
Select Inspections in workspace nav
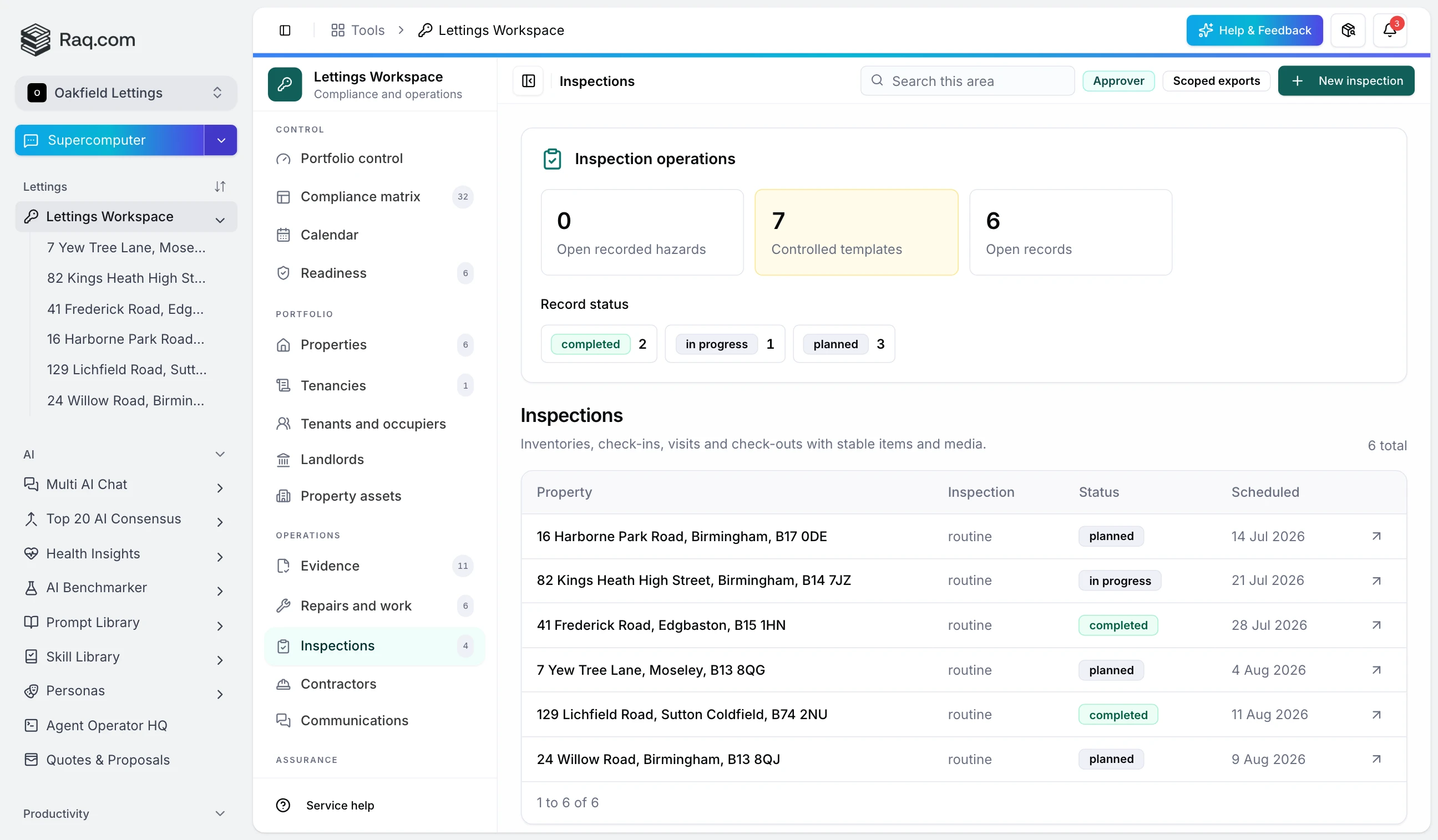point(374,646)
